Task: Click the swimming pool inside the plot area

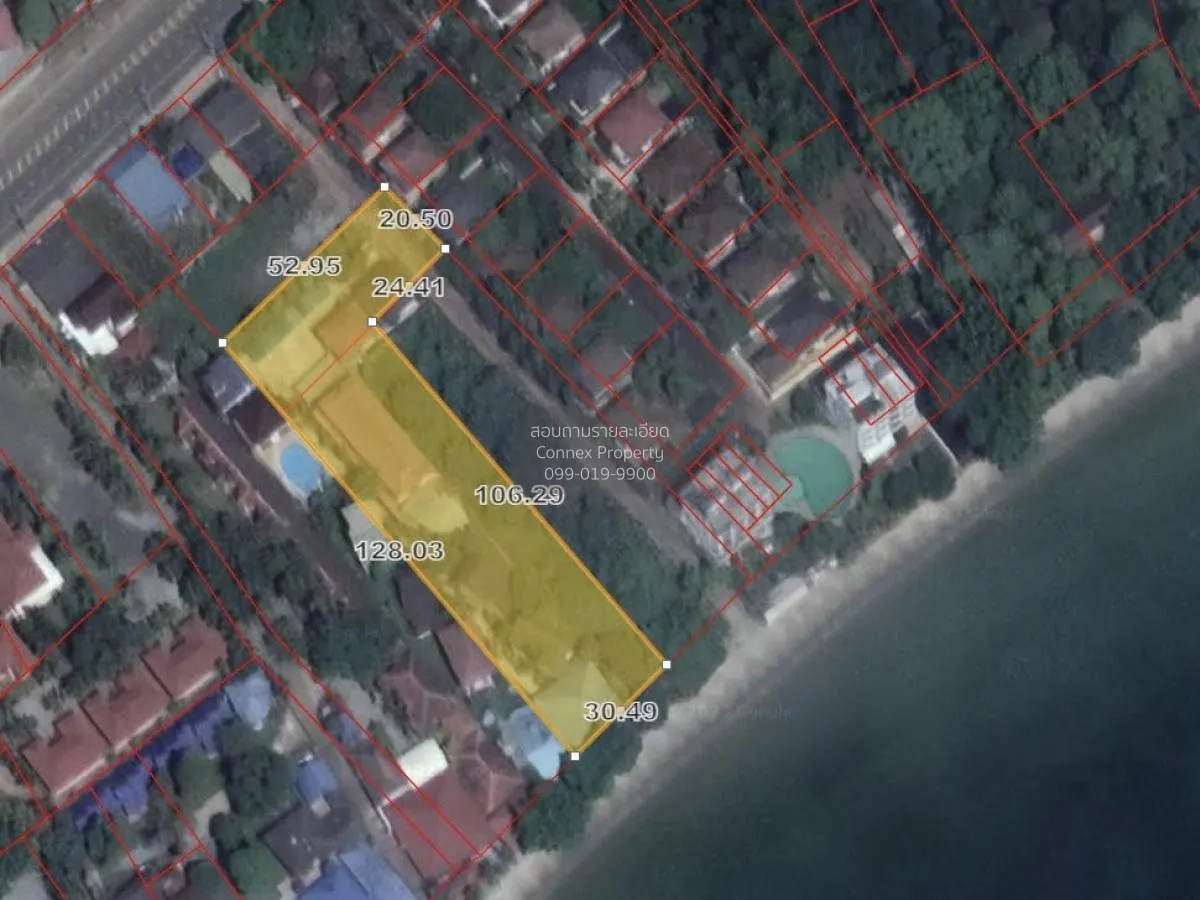Action: 298,463
